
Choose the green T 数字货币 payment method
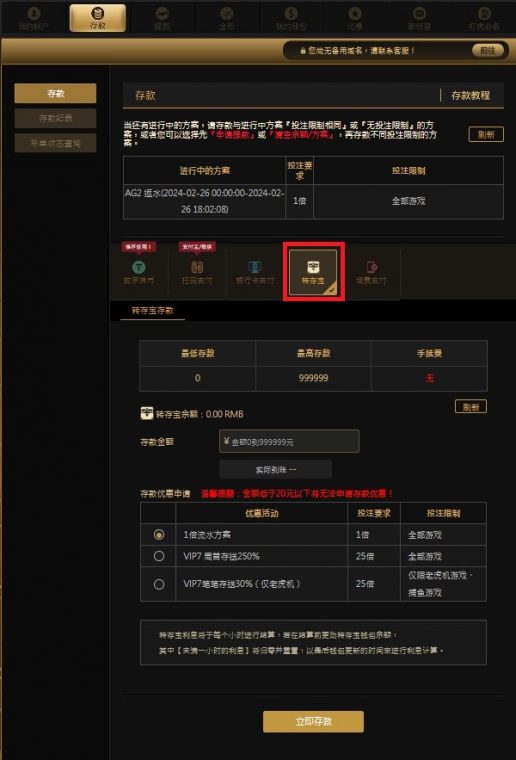139,271
